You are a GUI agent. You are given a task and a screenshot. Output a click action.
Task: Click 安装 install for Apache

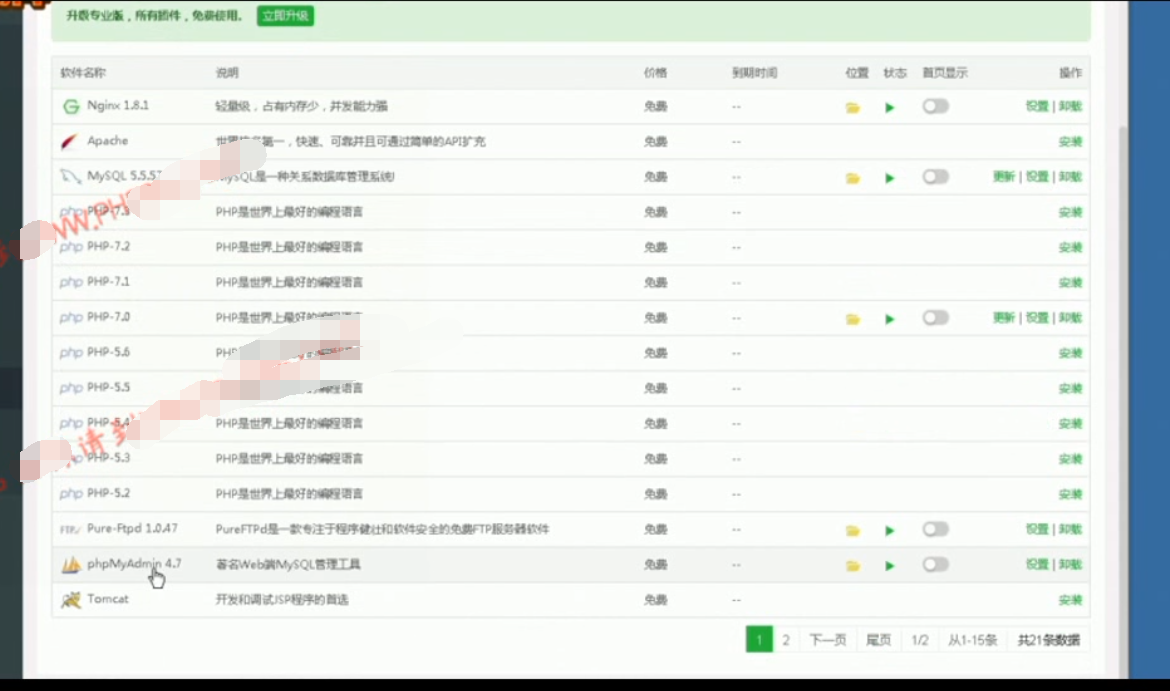point(1070,142)
